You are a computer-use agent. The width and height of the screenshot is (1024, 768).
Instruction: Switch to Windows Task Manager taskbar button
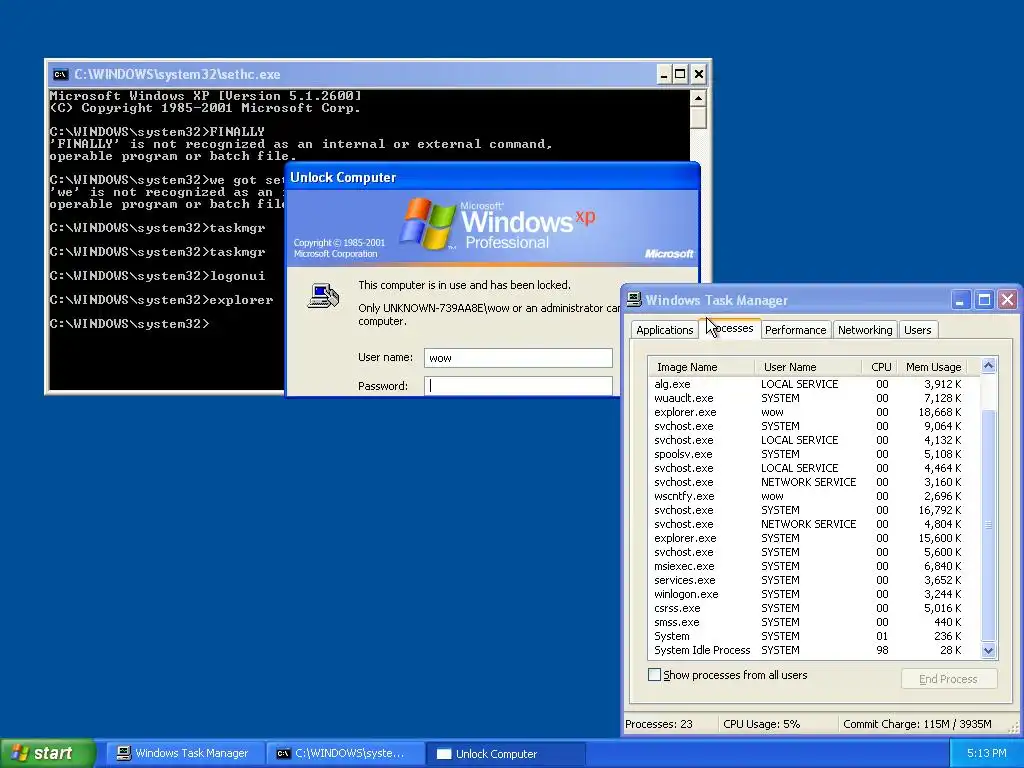click(183, 754)
